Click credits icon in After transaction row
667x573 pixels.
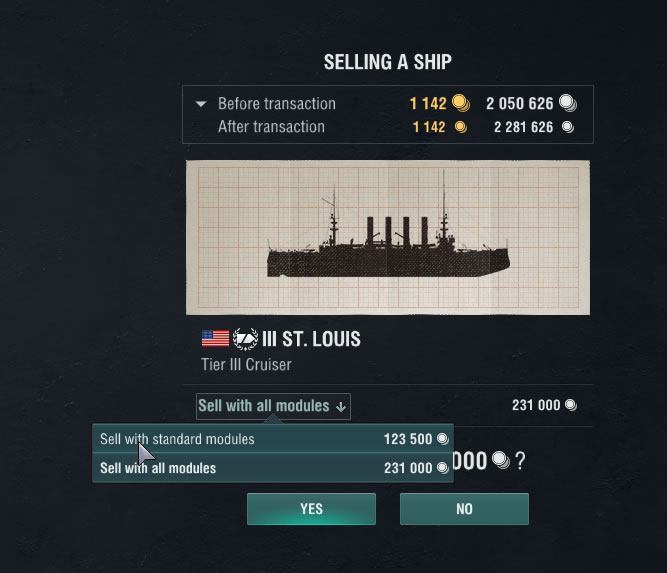click(x=567, y=127)
